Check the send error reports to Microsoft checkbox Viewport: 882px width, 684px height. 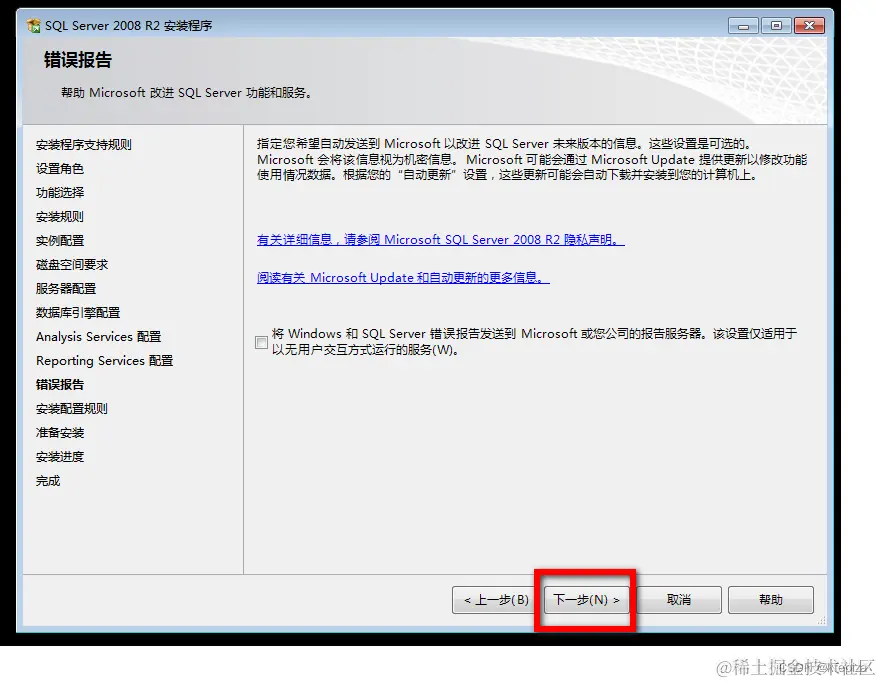click(x=262, y=342)
